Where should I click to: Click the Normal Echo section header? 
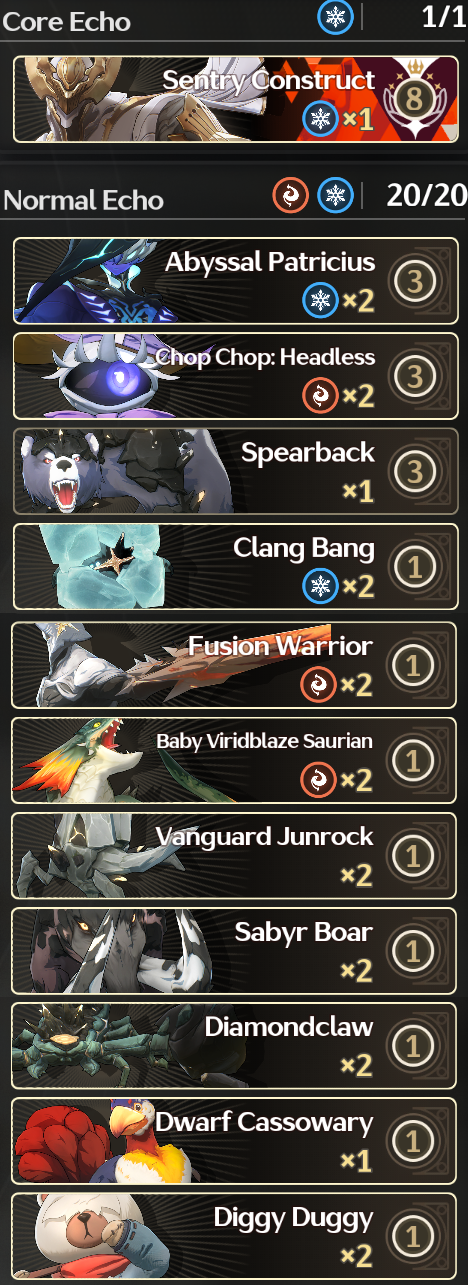click(83, 200)
